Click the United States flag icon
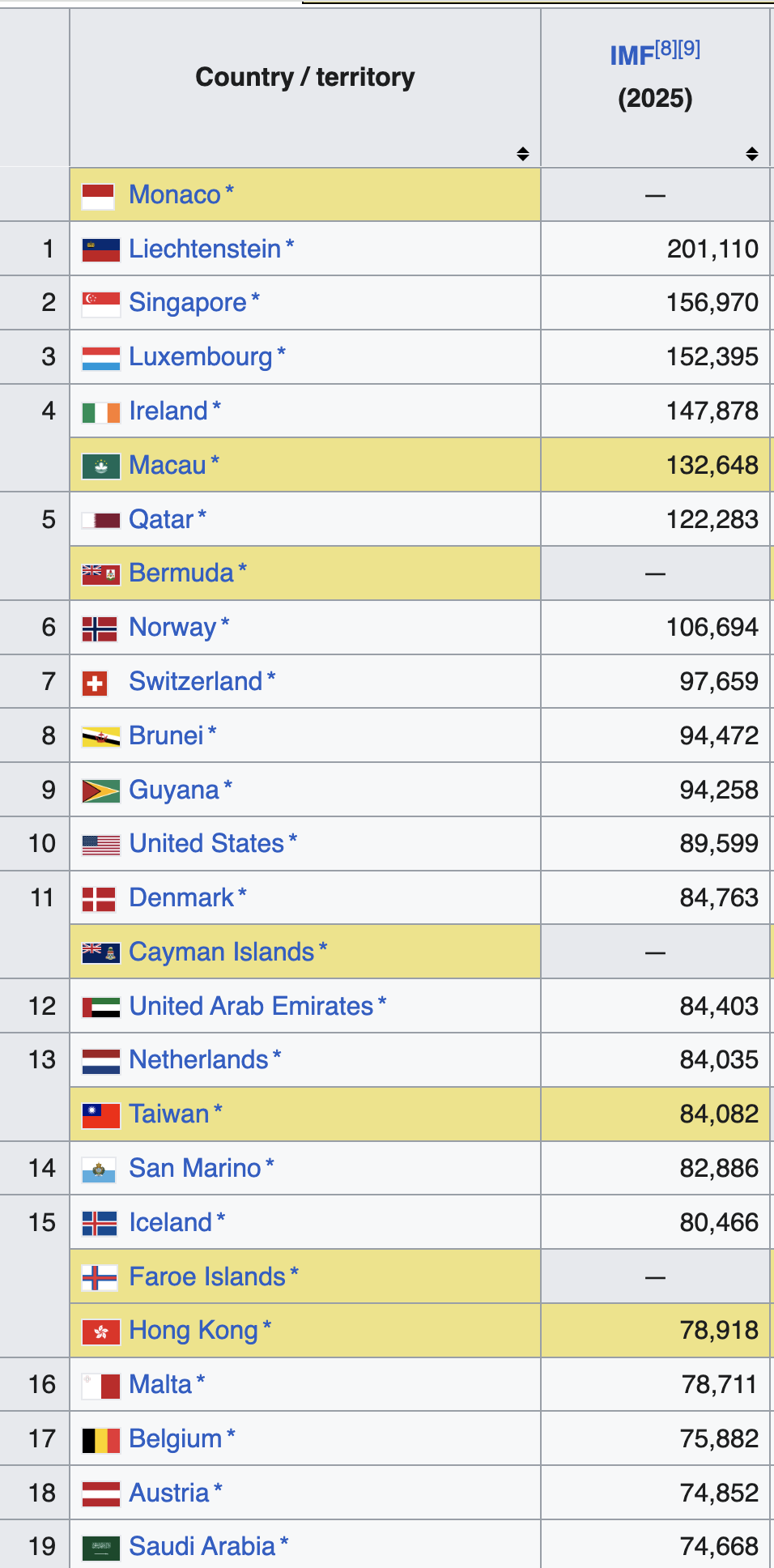The height and width of the screenshot is (1568, 774). [101, 845]
